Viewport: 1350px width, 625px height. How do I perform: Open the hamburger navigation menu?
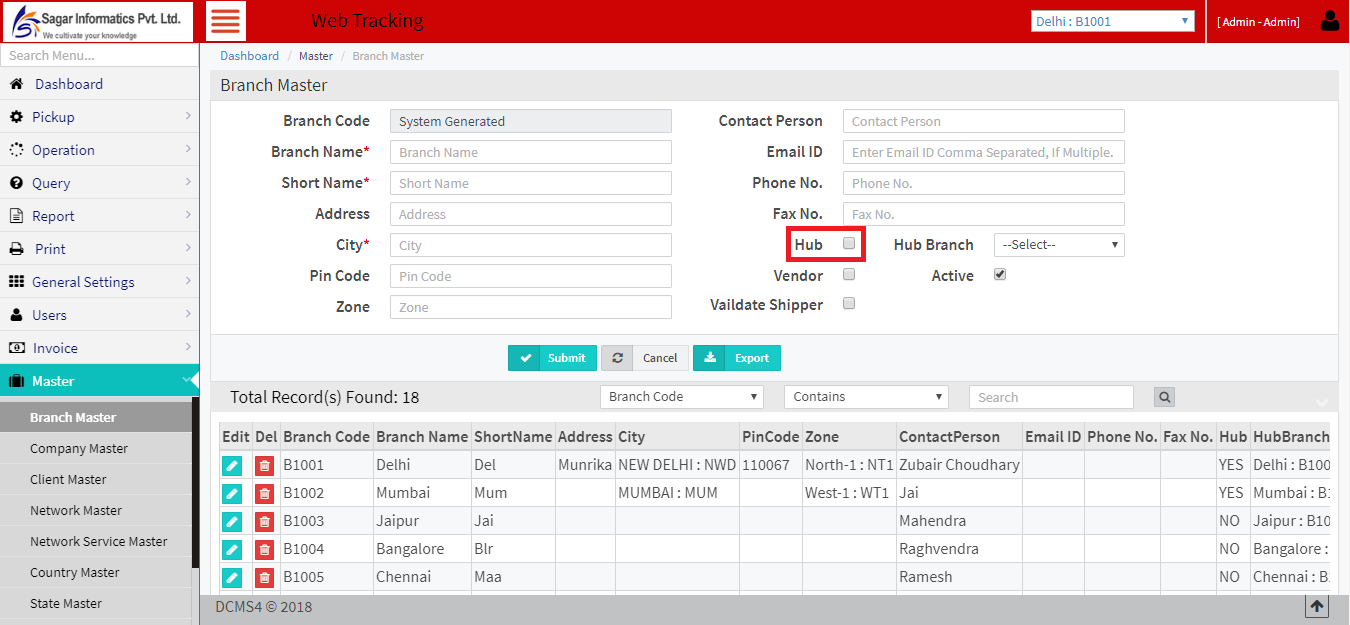pyautogui.click(x=225, y=20)
